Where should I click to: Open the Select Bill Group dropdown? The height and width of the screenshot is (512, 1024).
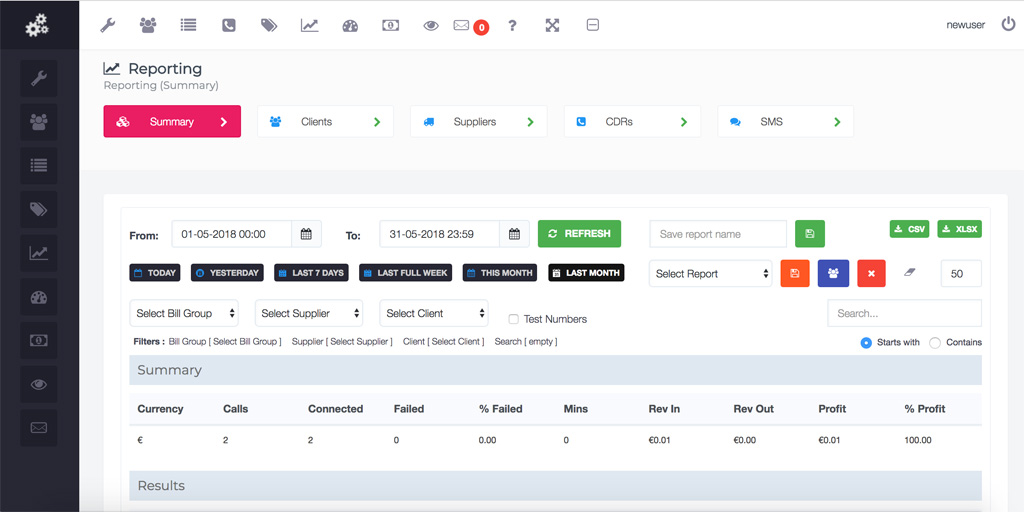coord(184,313)
